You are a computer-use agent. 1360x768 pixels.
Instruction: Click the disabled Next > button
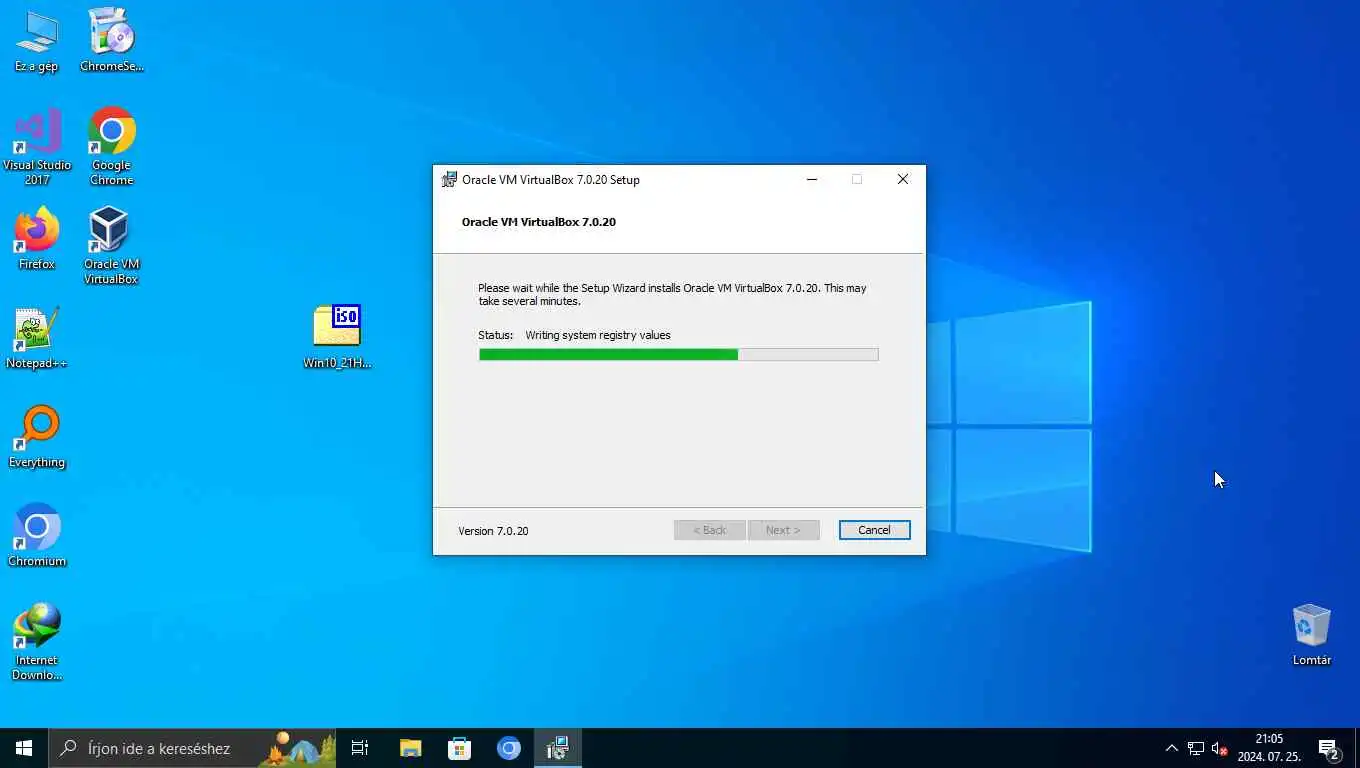point(783,530)
